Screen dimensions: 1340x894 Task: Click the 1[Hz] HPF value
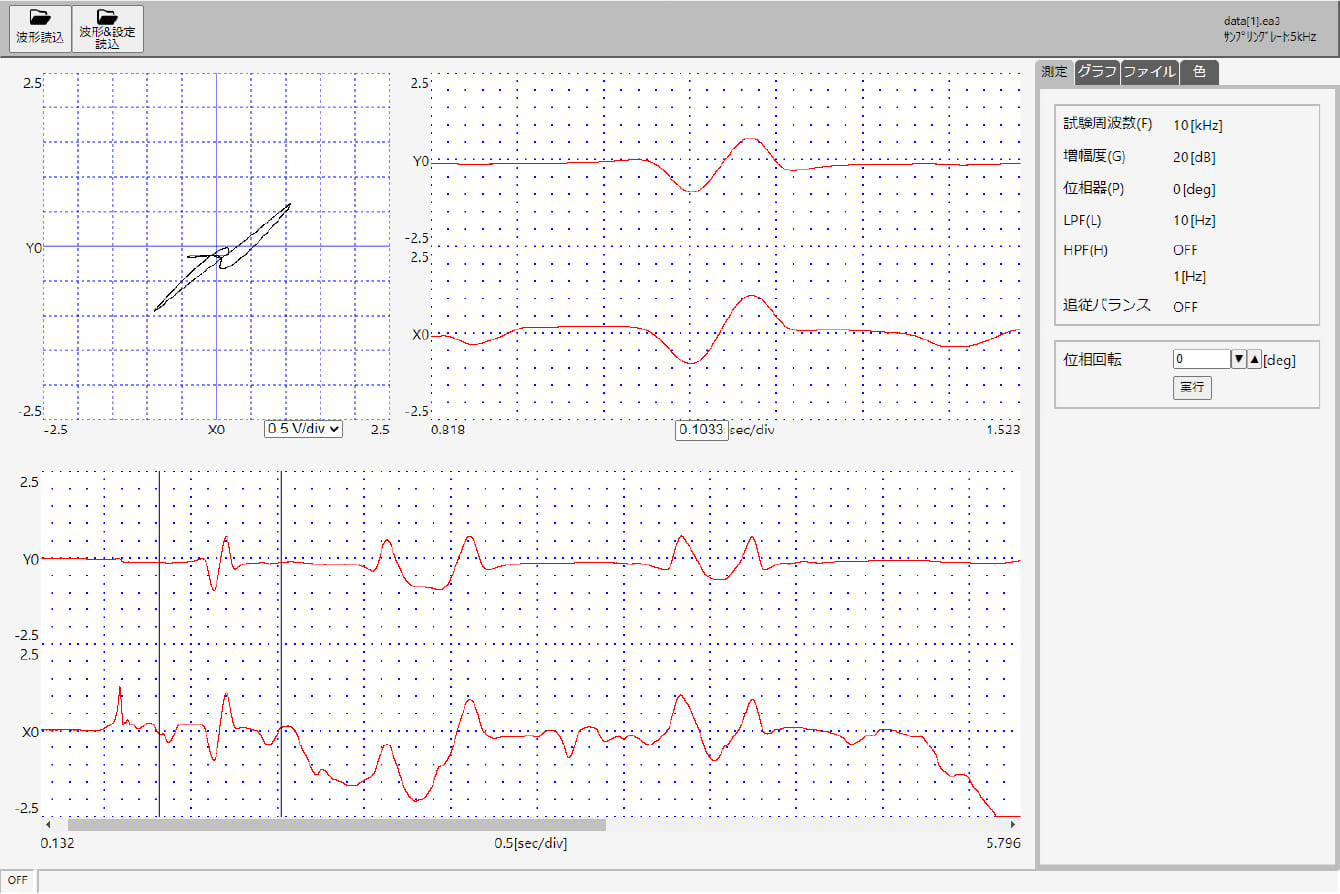[x=1190, y=275]
